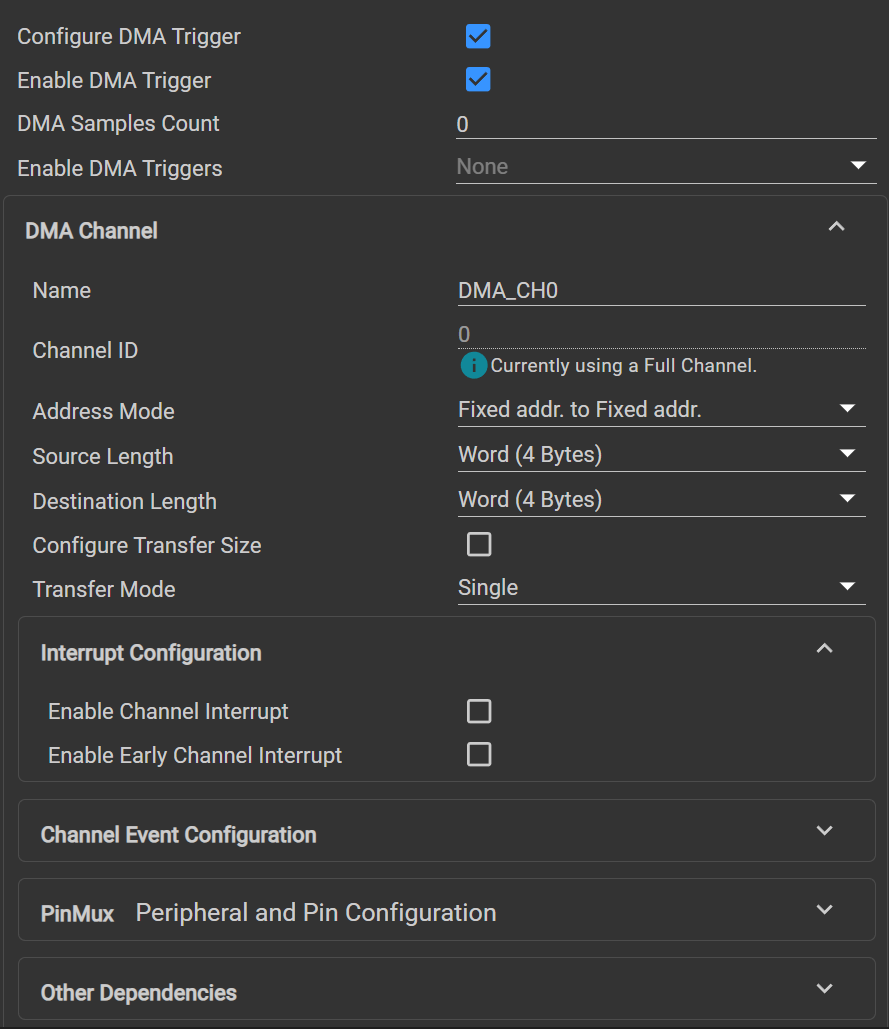Expand the PinMux Peripheral and Pin Configuration

pos(824,910)
